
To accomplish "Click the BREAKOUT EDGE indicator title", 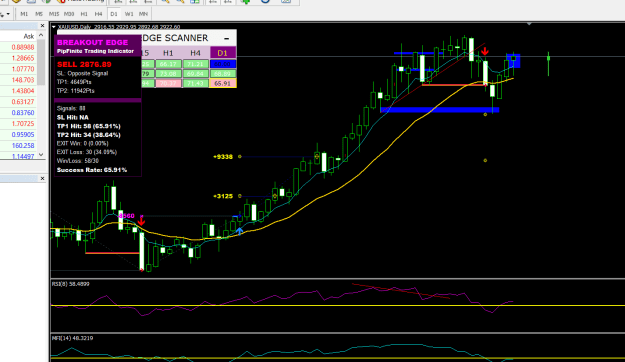I will click(92, 42).
